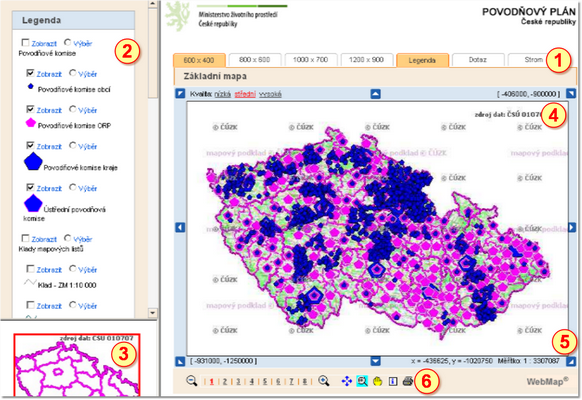
Task: Pan map north with top arrow button
Action: [x=376, y=94]
